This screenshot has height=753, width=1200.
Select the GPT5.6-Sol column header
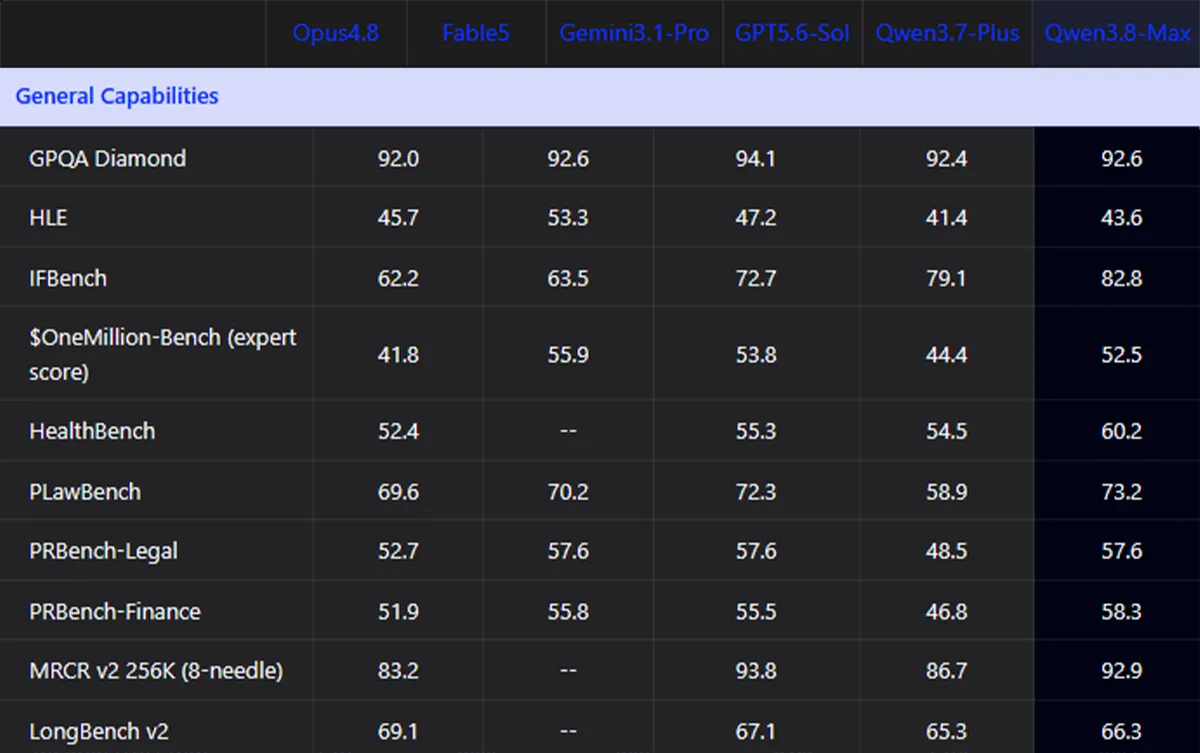click(x=792, y=33)
